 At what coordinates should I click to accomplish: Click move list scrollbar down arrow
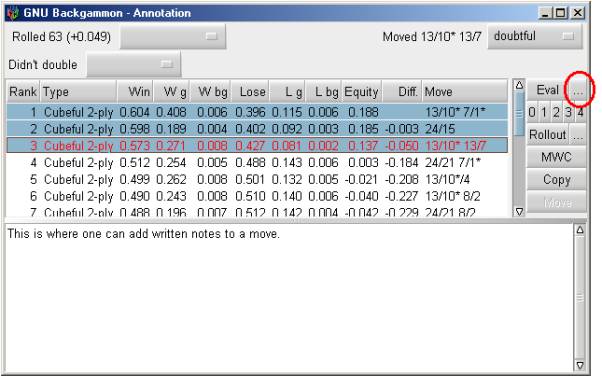519,212
